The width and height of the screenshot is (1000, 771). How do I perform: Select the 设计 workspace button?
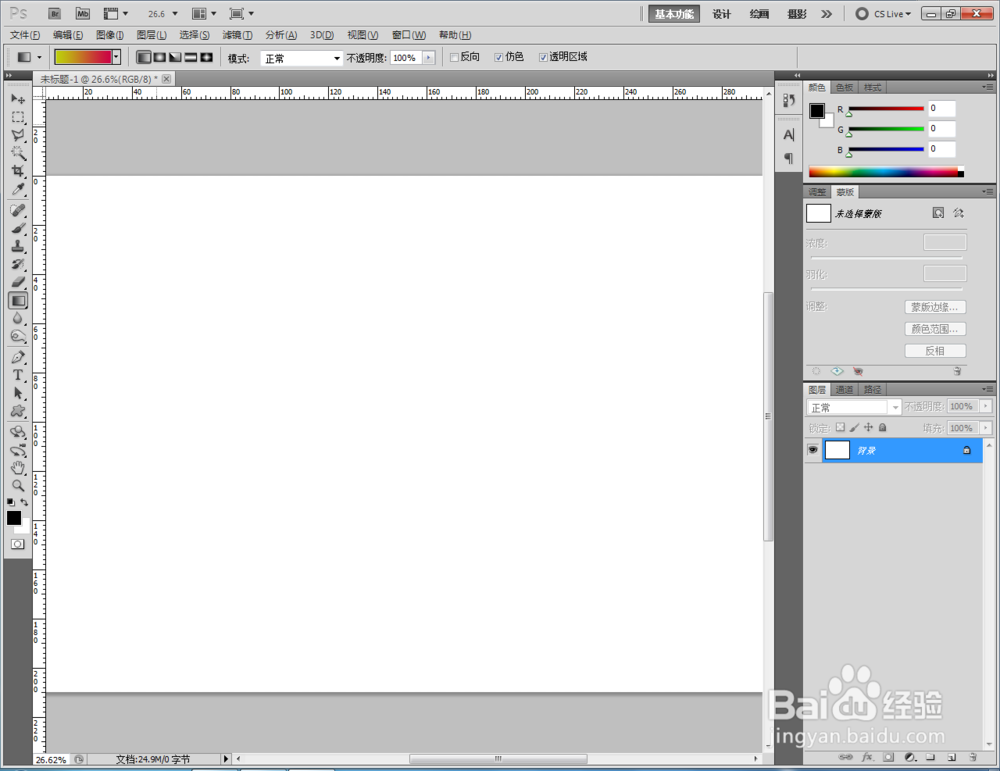[721, 13]
